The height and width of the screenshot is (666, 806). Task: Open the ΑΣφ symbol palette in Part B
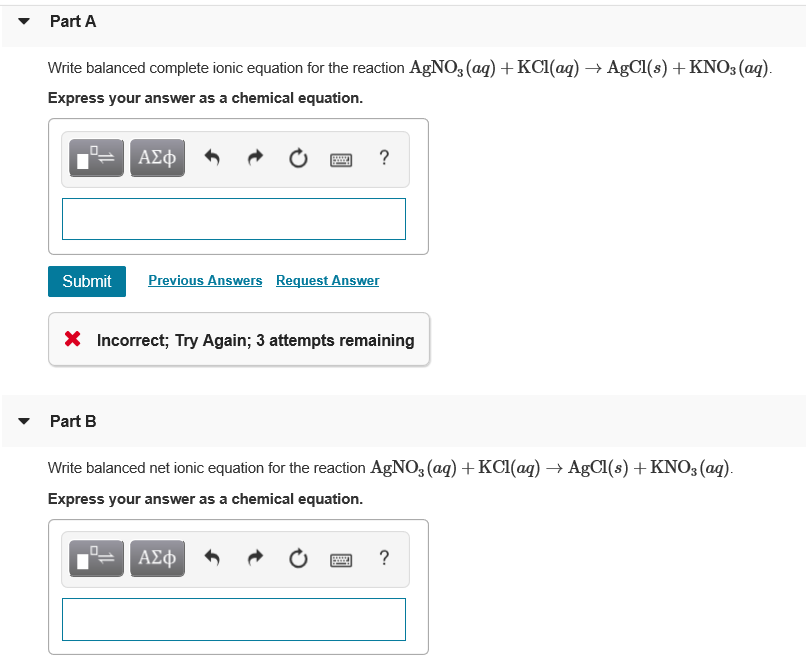156,557
